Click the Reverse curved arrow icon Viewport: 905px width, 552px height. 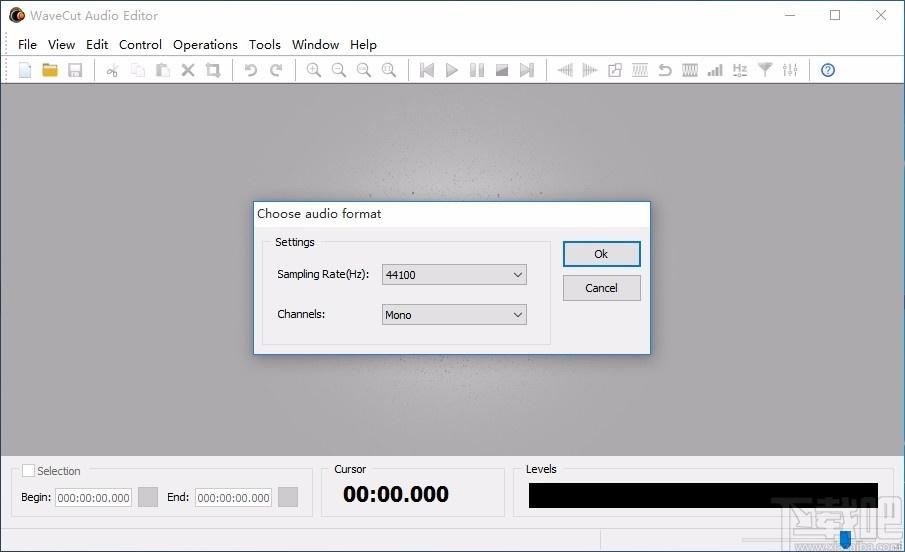pyautogui.click(x=665, y=70)
